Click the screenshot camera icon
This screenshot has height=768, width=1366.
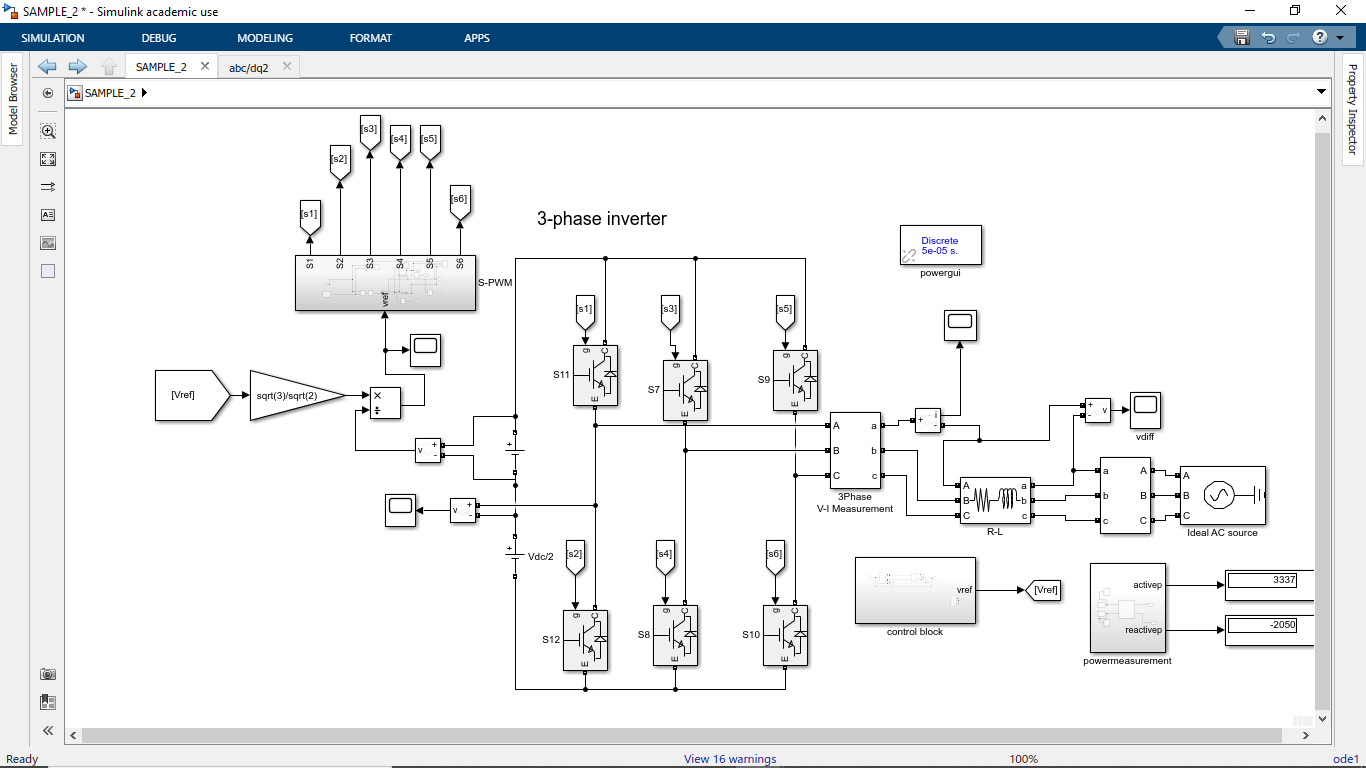[x=47, y=675]
